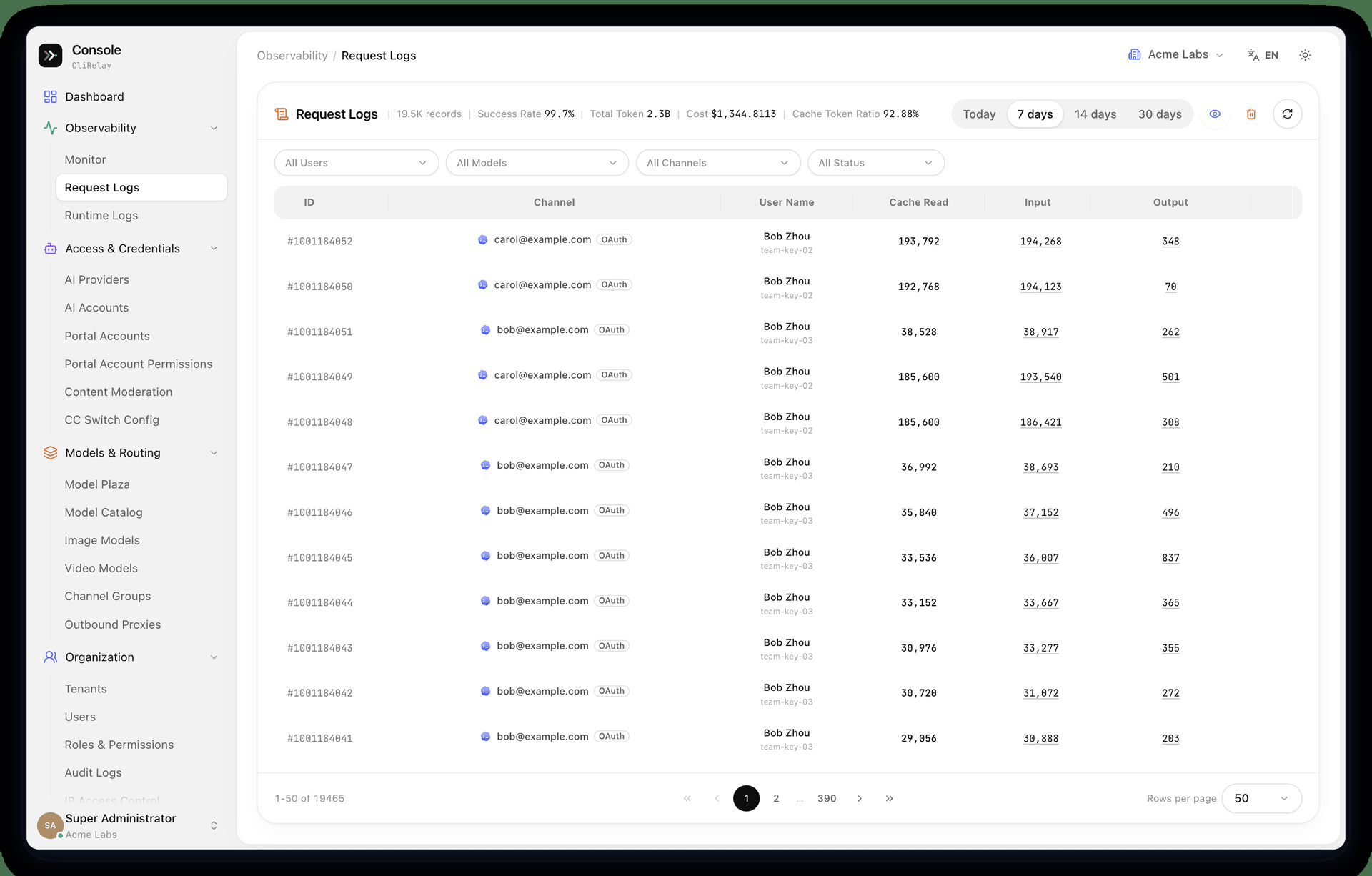
Task: Click the SA avatar at bottom left
Action: point(50,825)
